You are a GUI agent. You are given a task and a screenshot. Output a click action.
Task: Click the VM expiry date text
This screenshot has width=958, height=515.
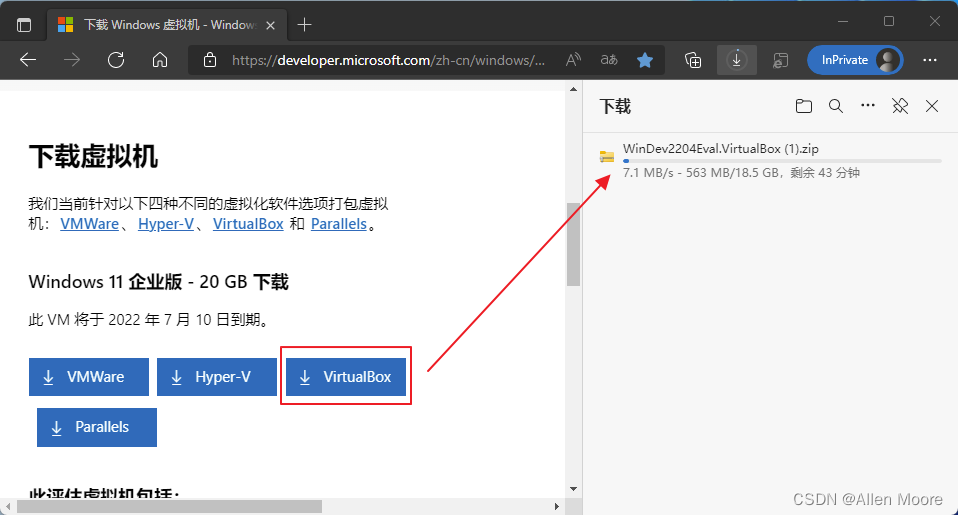tap(149, 320)
